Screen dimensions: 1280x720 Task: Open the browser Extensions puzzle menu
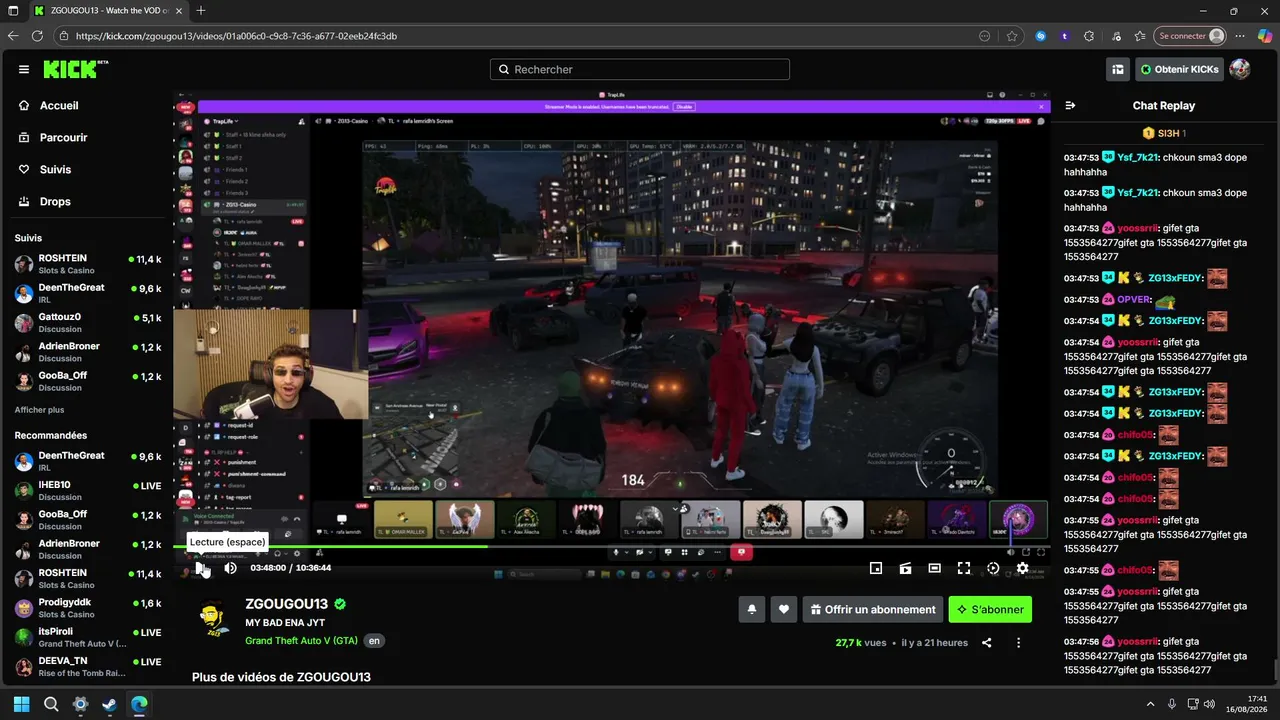(x=1089, y=36)
